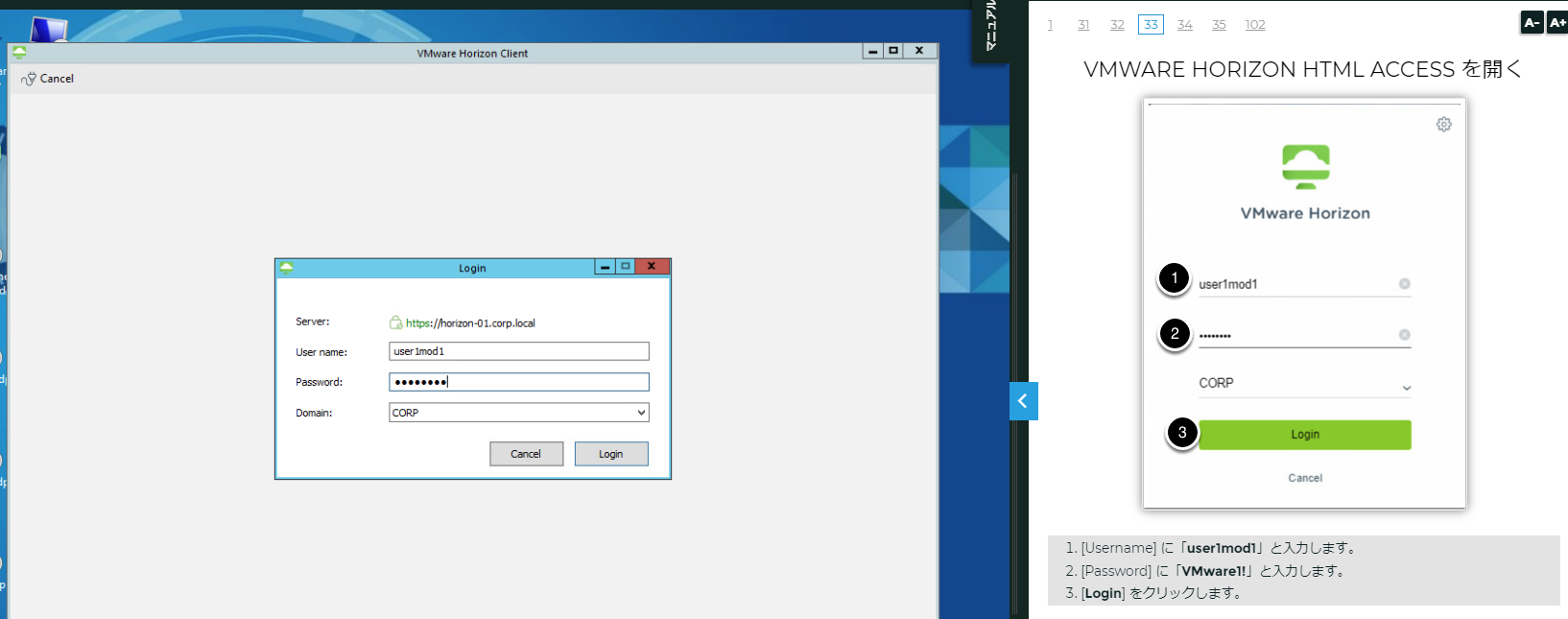Click the VMware Horizon Client title bar icon

[x=19, y=53]
